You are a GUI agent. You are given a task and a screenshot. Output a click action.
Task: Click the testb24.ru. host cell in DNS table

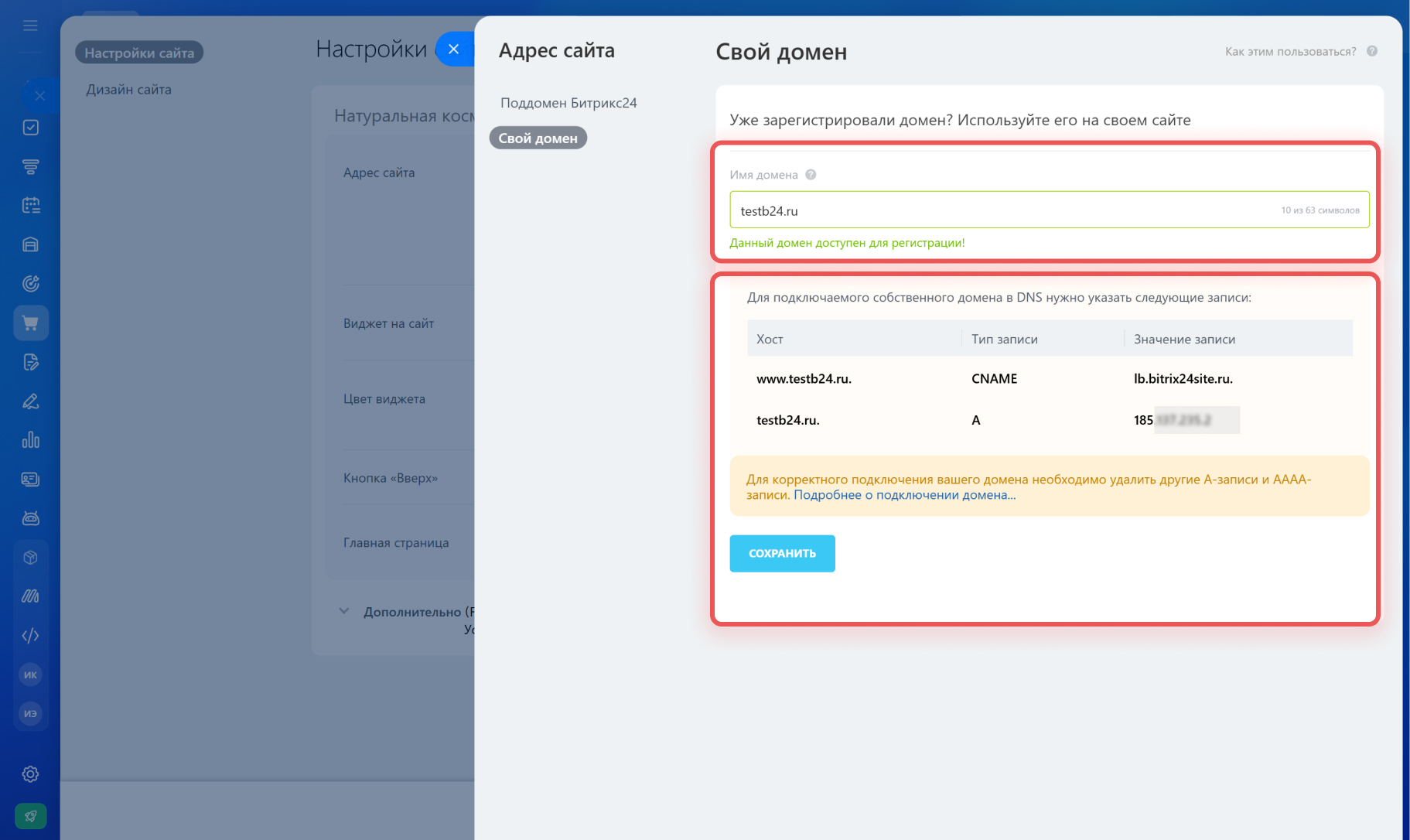click(788, 420)
